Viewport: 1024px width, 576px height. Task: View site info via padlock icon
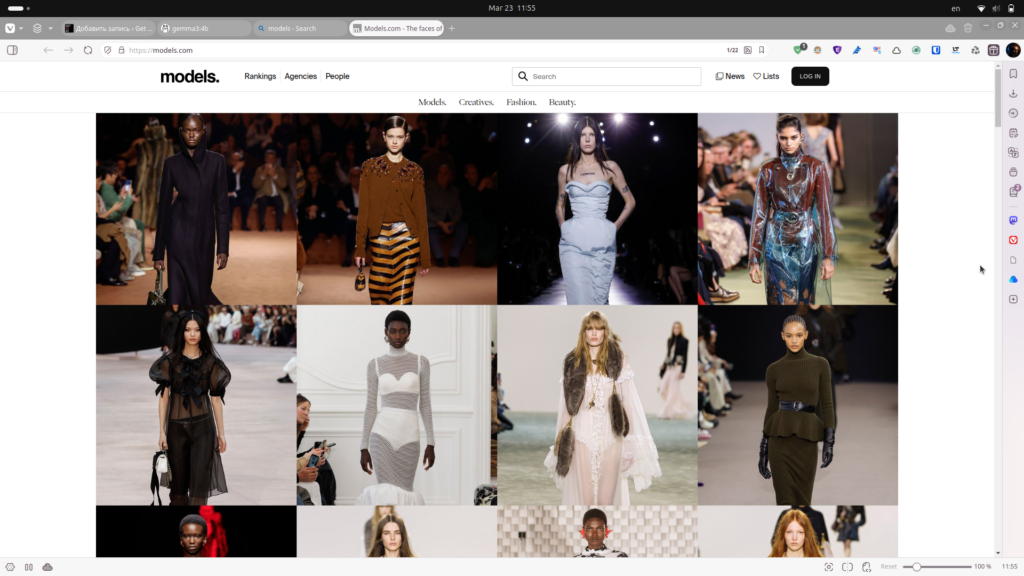pyautogui.click(x=121, y=50)
